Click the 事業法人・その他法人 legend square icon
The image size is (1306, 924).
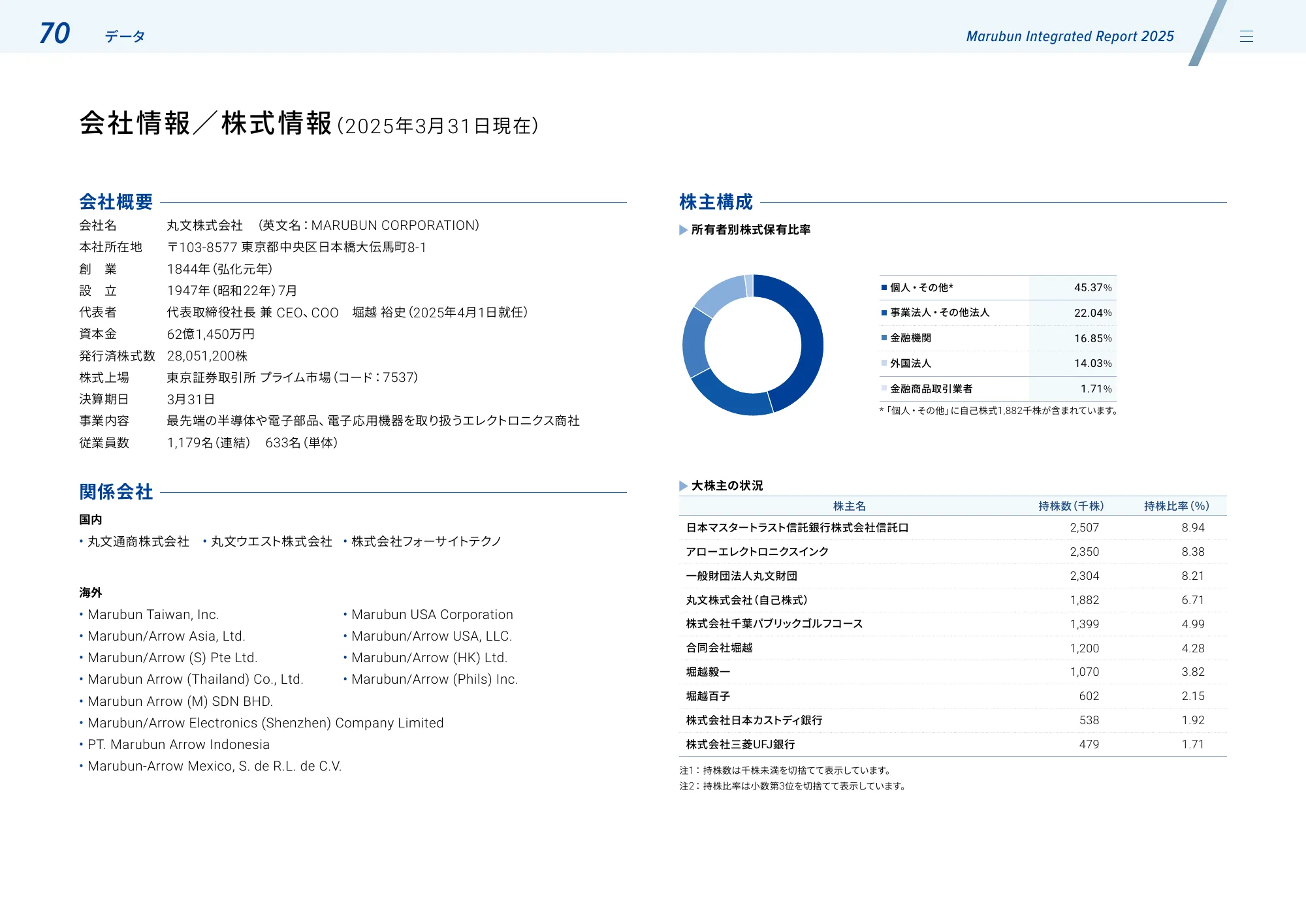pyautogui.click(x=885, y=312)
